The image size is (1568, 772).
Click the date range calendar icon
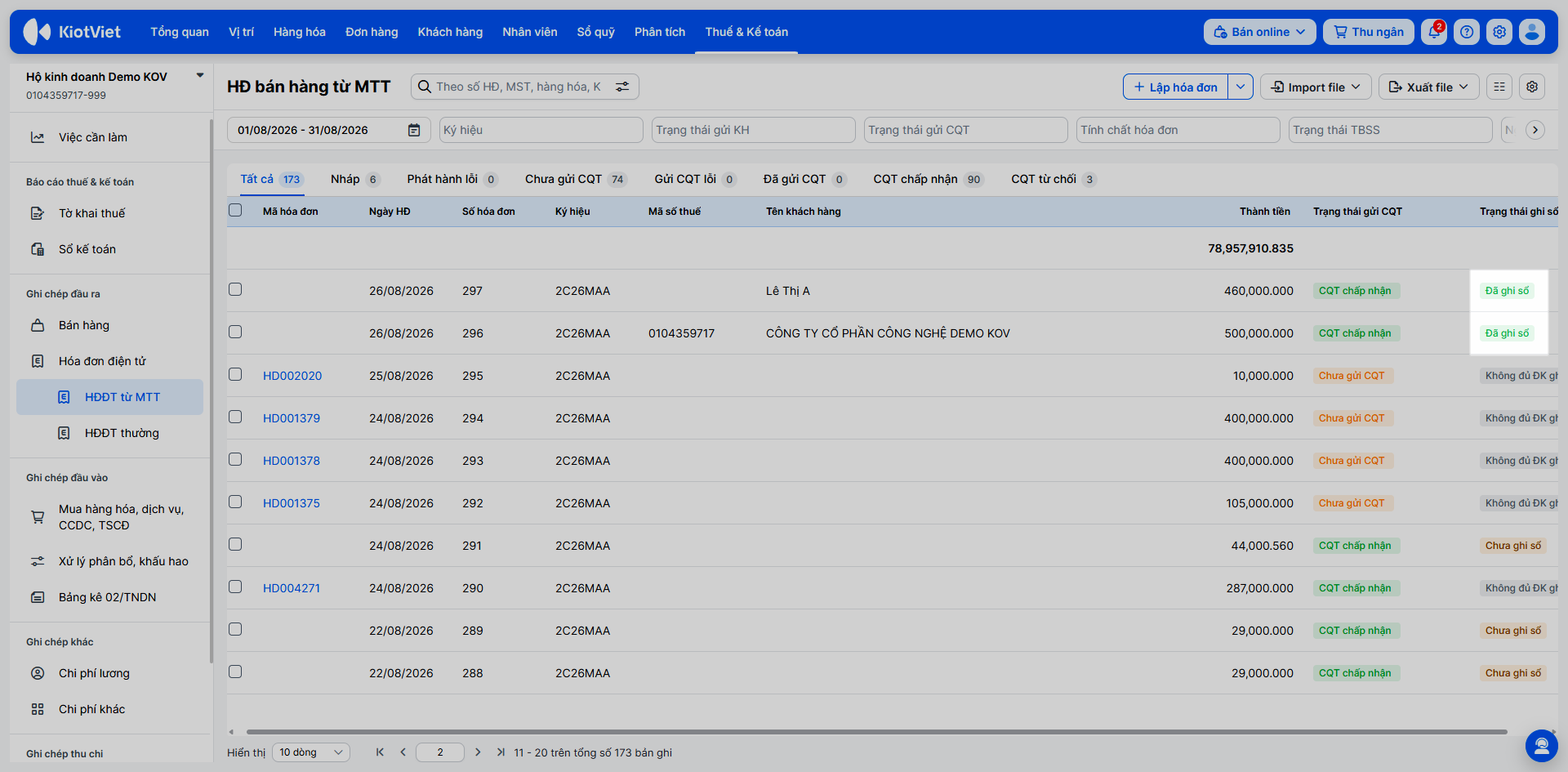[x=414, y=130]
